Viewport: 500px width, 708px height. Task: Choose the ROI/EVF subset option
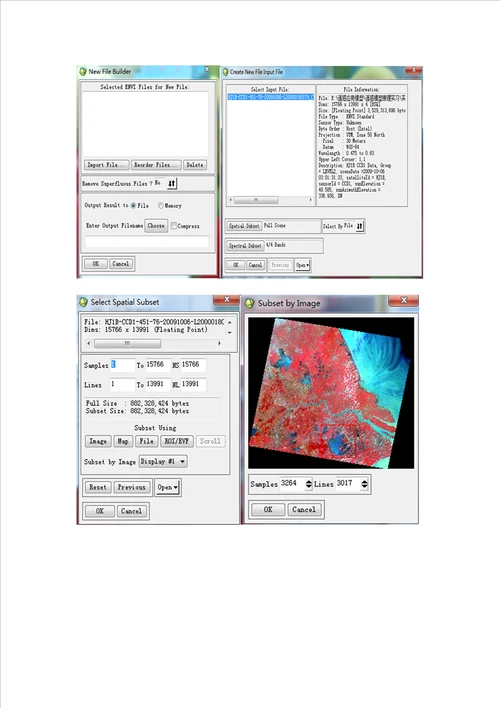(x=177, y=441)
